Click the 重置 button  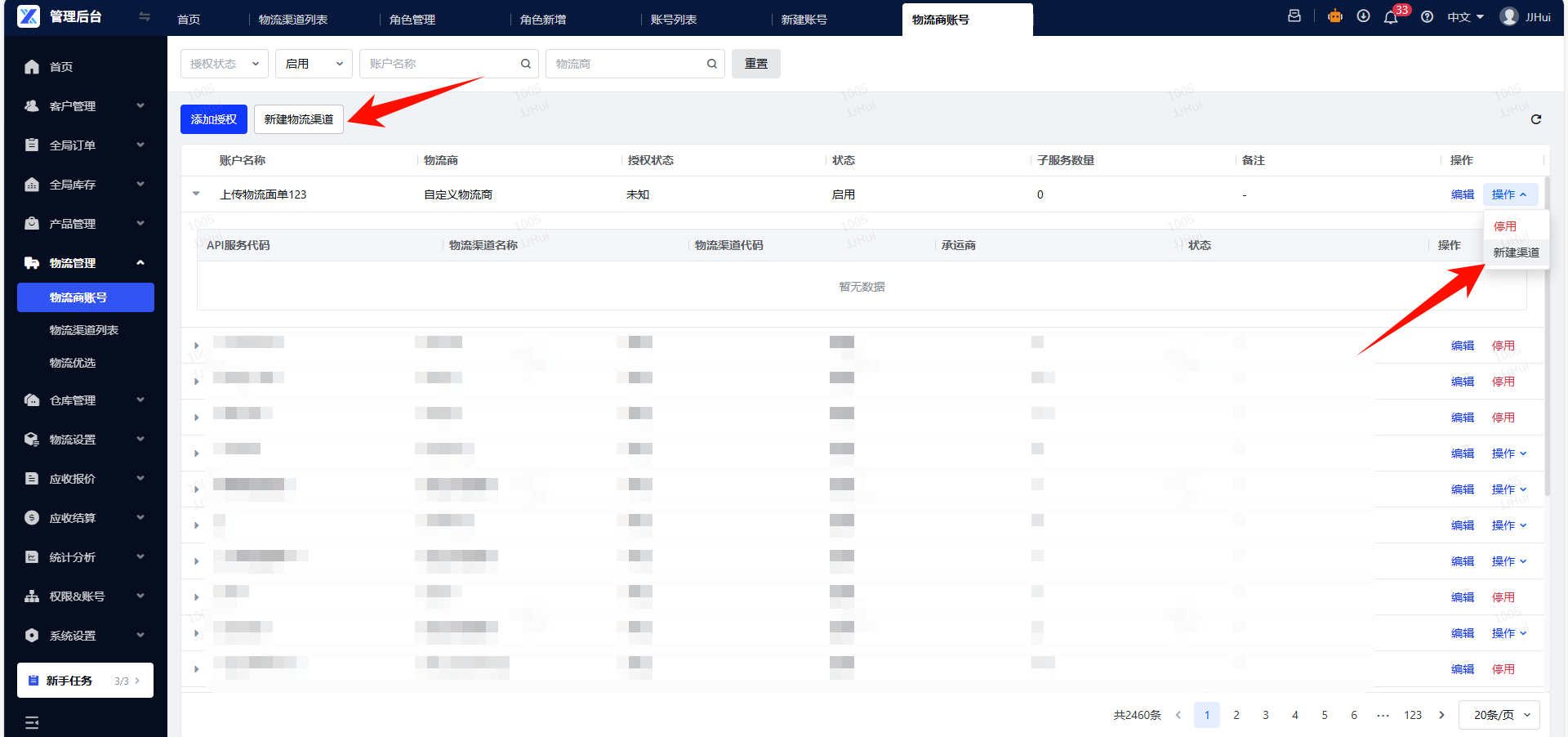pyautogui.click(x=756, y=64)
